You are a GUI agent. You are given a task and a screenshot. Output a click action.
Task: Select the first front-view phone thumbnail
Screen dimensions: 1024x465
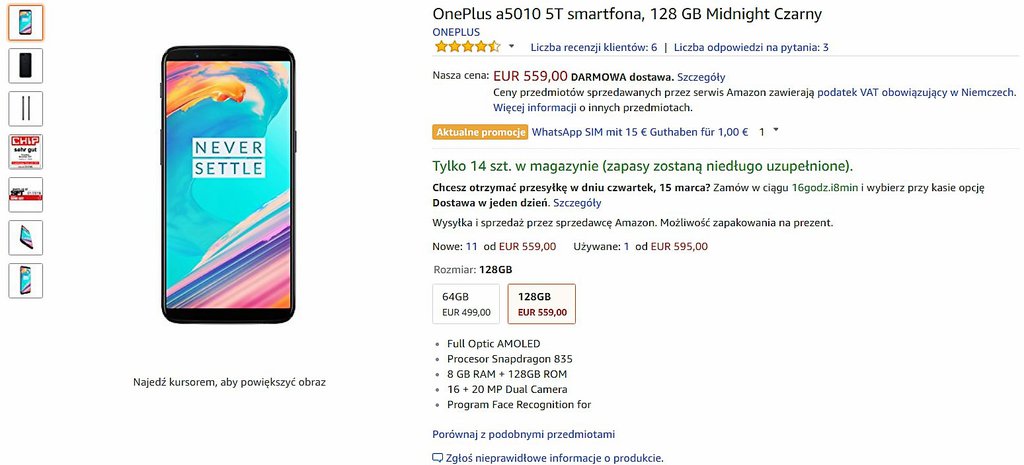click(x=25, y=23)
